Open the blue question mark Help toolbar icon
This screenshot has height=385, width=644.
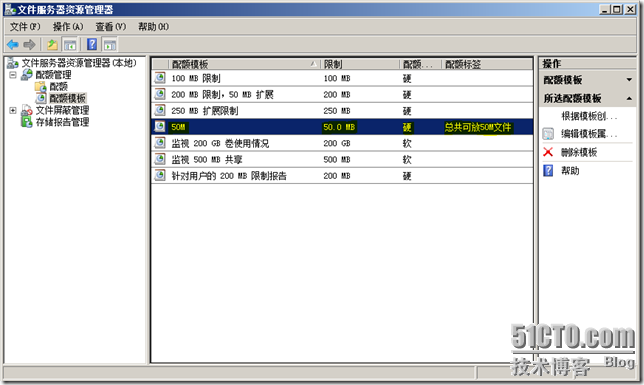coord(92,44)
